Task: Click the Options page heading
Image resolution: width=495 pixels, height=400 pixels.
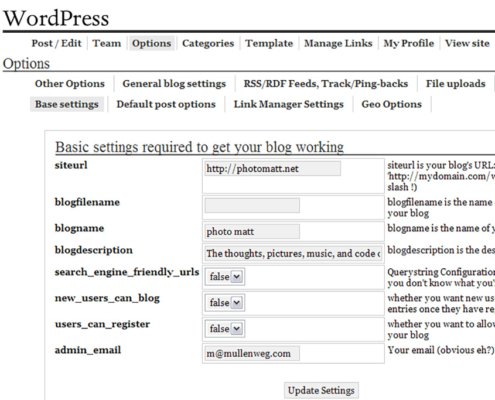Action: pos(26,64)
